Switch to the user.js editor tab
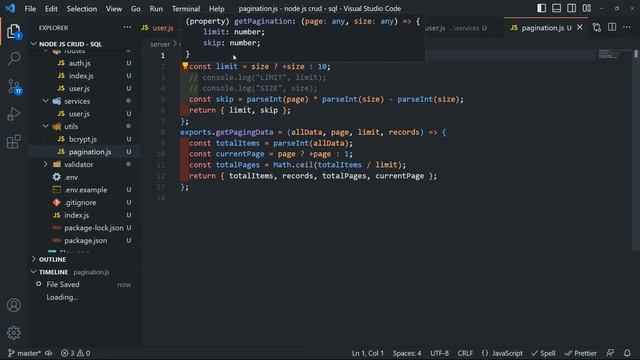 (x=159, y=28)
